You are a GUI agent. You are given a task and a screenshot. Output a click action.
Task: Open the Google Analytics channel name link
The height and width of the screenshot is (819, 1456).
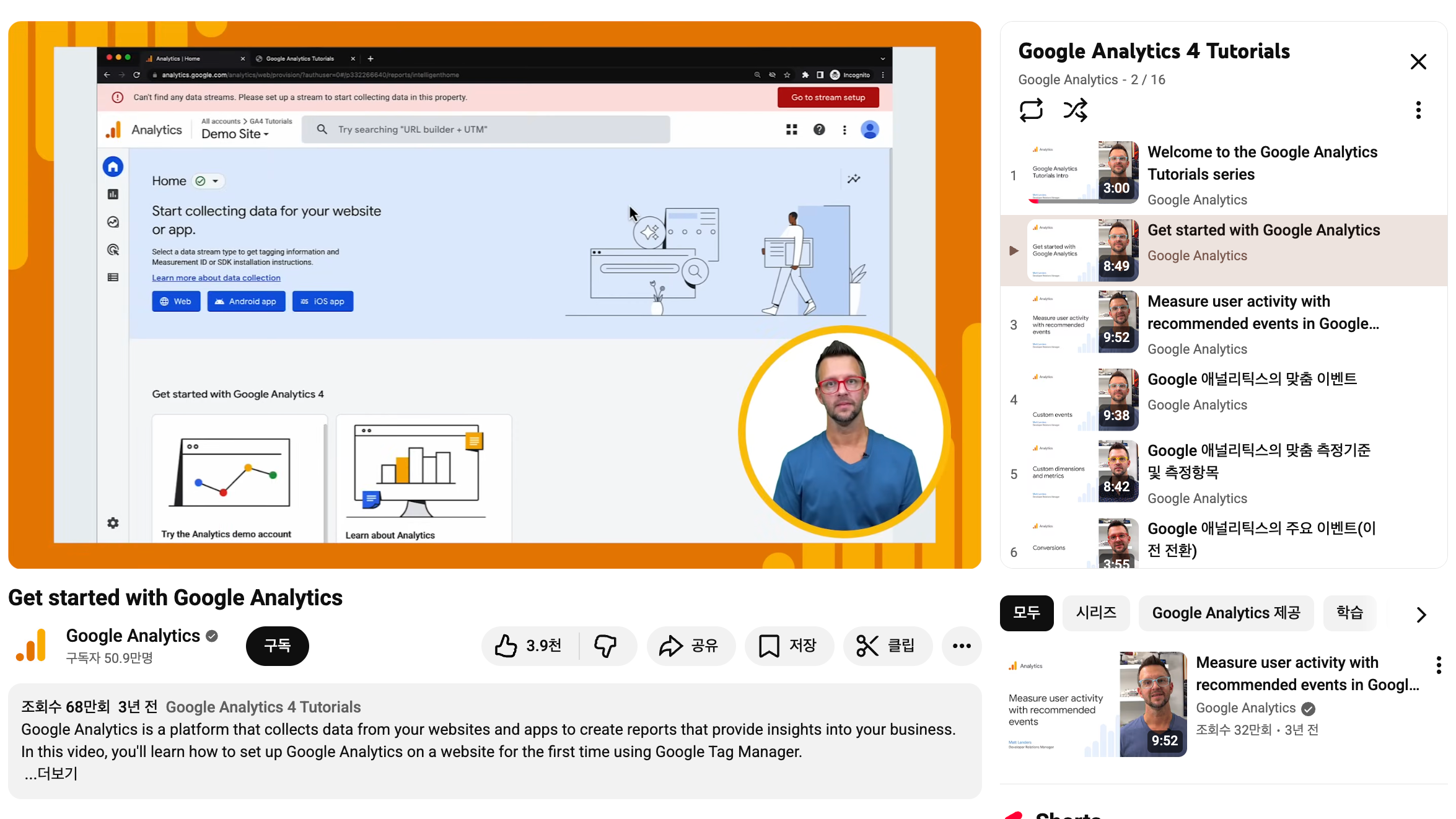coord(133,636)
